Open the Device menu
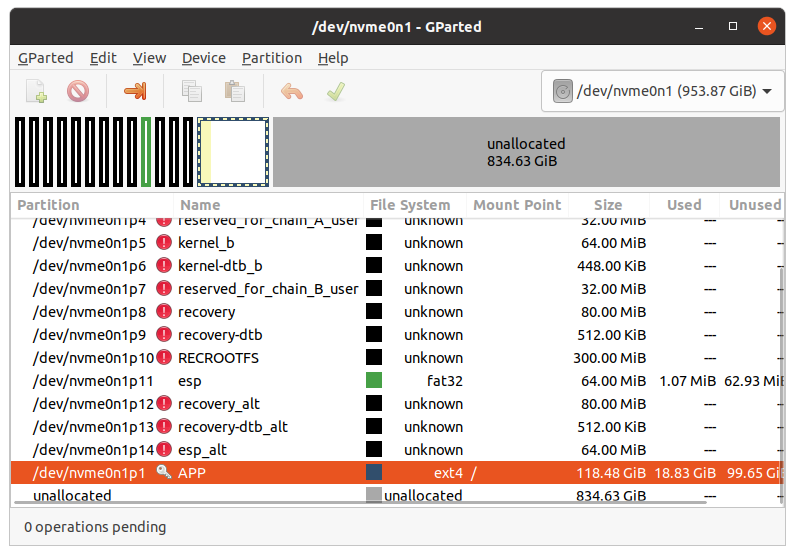This screenshot has width=795, height=555. click(203, 58)
